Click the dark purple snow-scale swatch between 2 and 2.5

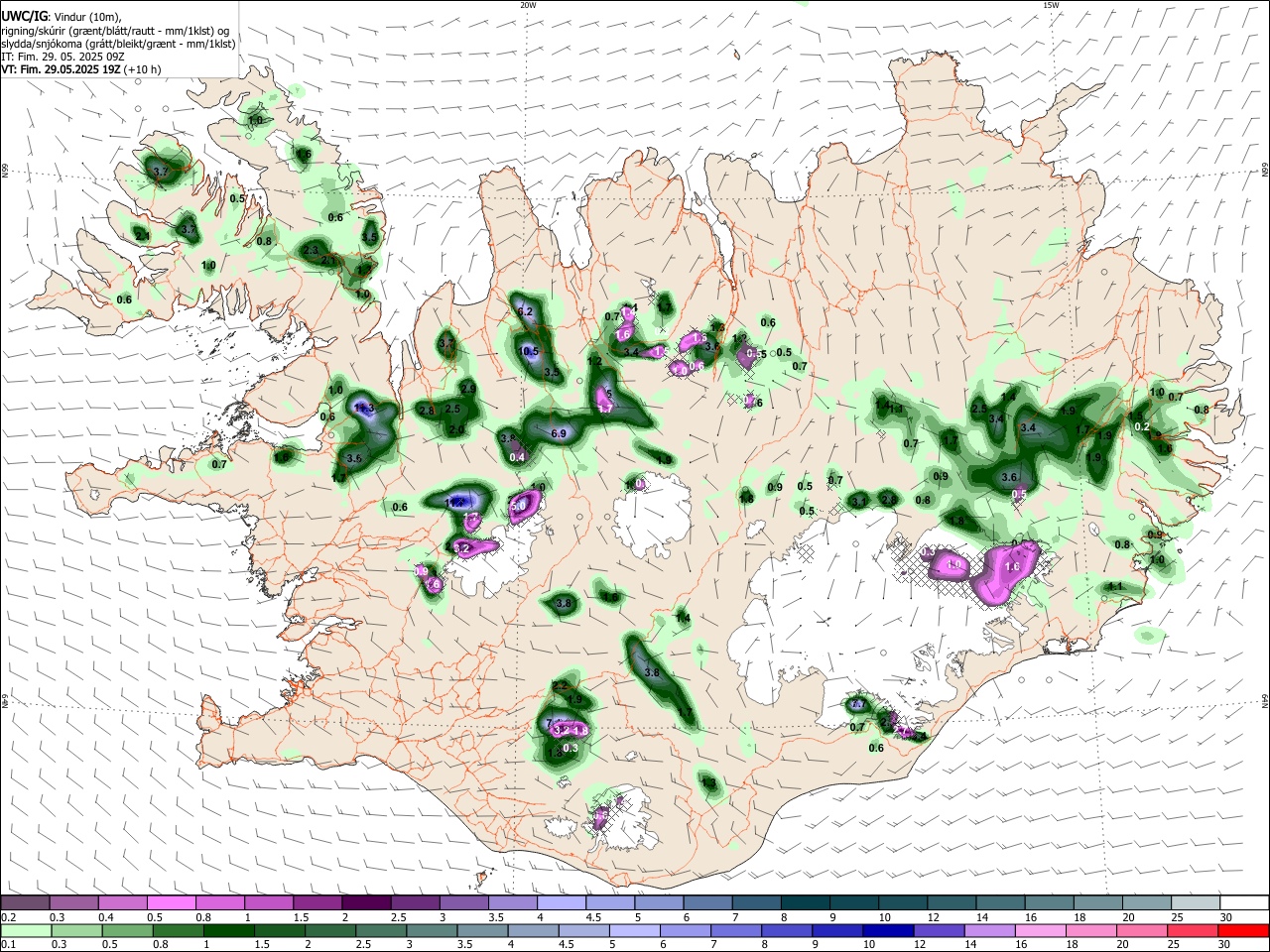click(365, 903)
